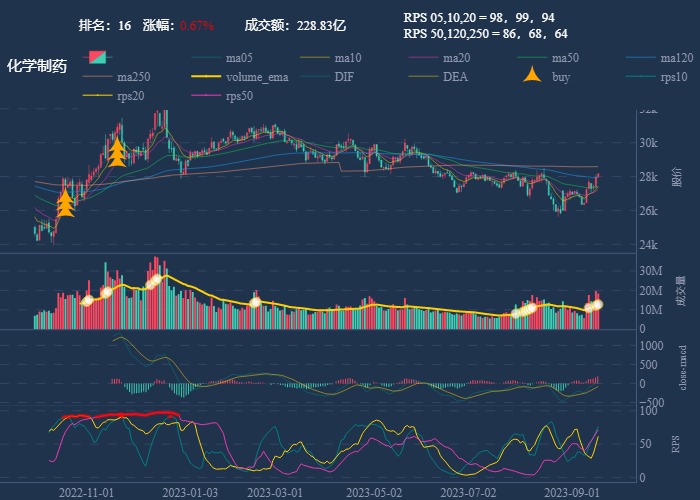Click buy marker near 30k price level
The height and width of the screenshot is (500, 700).
pyautogui.click(x=116, y=151)
